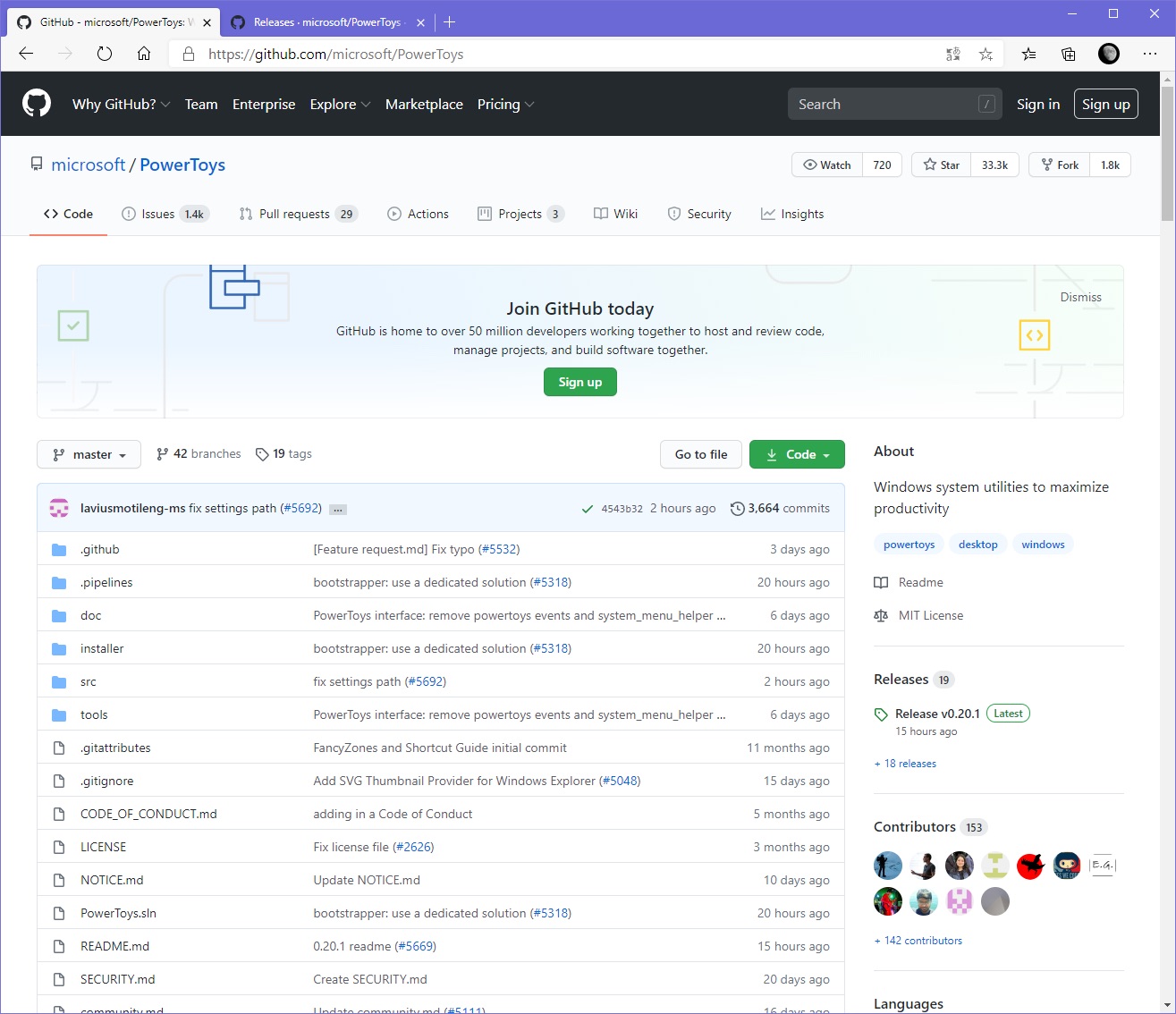This screenshot has width=1176, height=1014.
Task: Click the green commit status checkmark
Action: pos(588,509)
